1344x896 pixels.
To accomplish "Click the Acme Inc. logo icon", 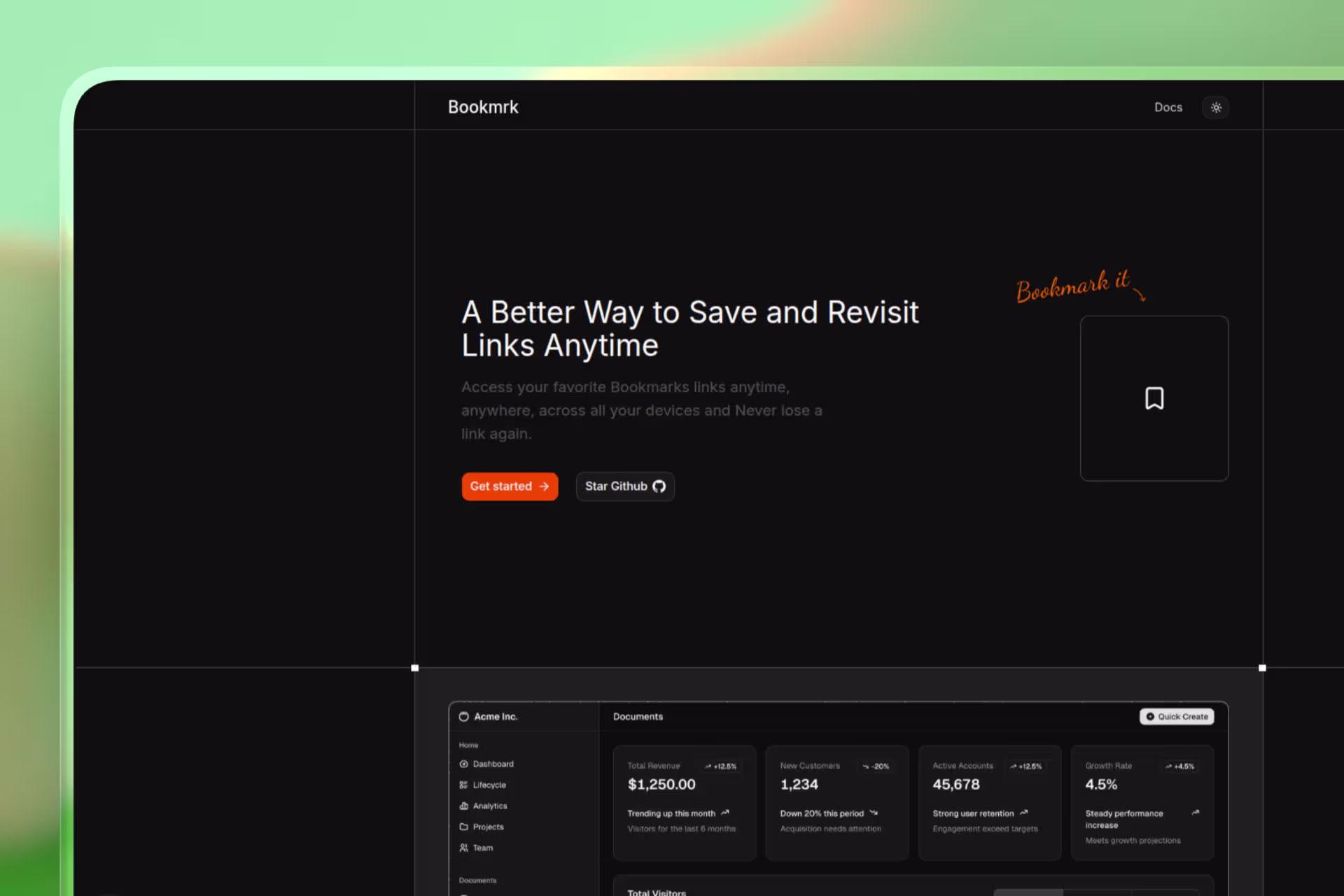I will coord(463,717).
